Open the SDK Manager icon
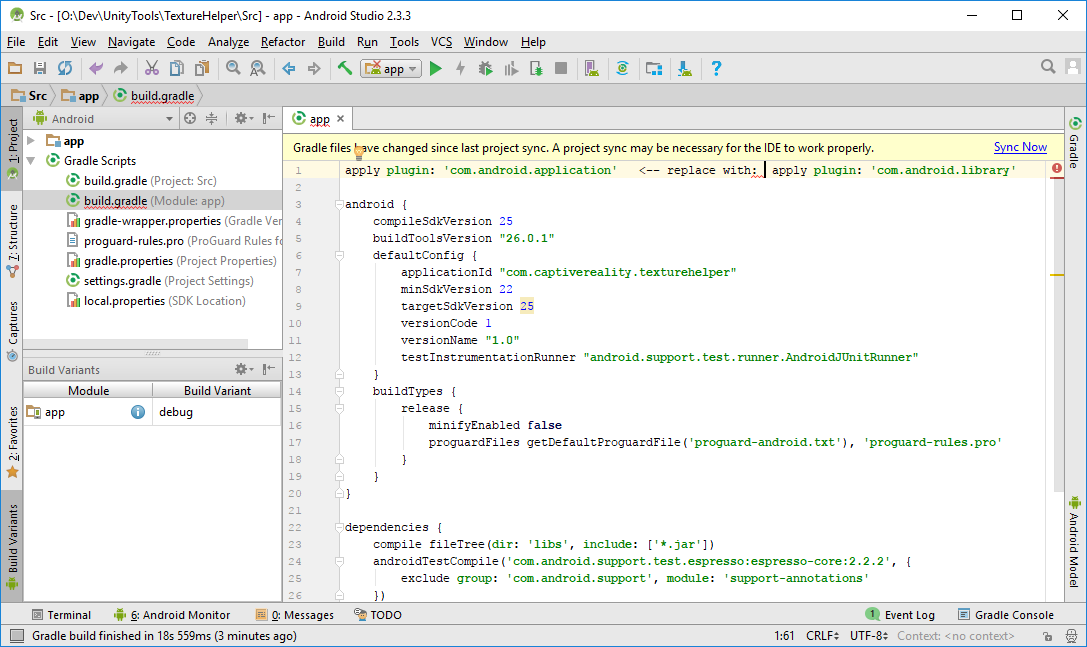The width and height of the screenshot is (1087, 647). pyautogui.click(x=685, y=68)
